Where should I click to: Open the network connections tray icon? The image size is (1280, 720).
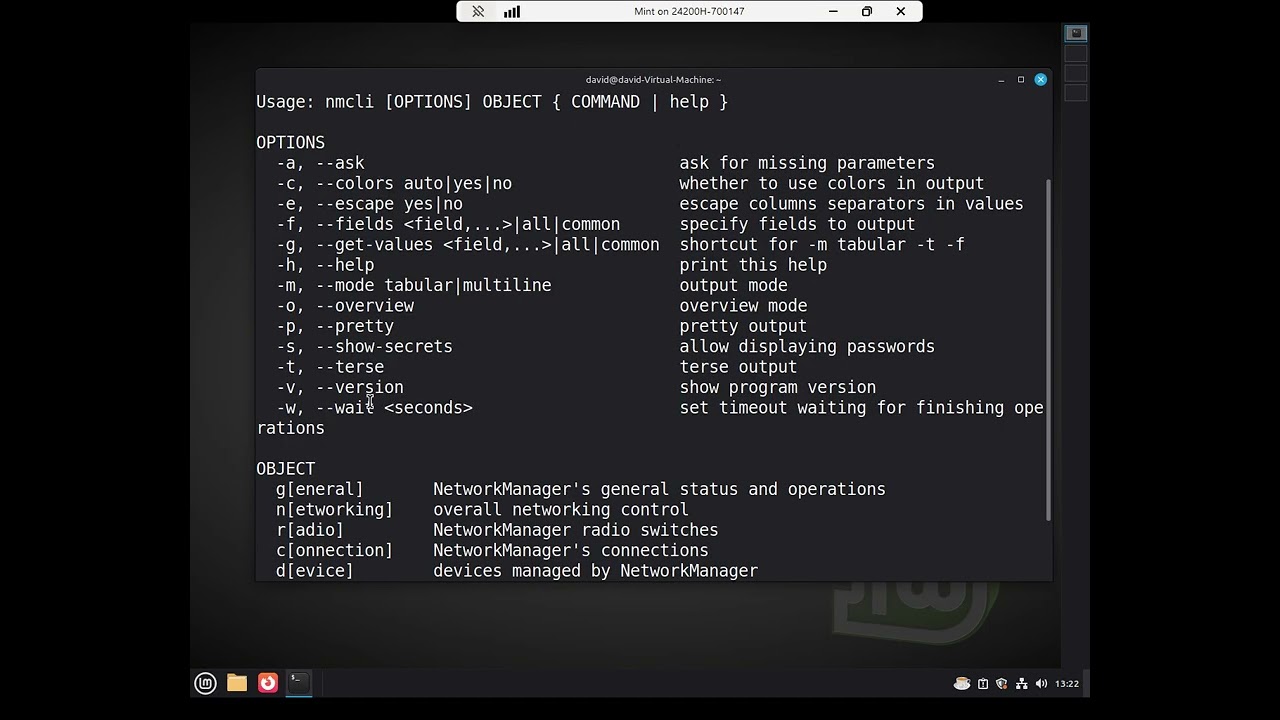click(1021, 684)
